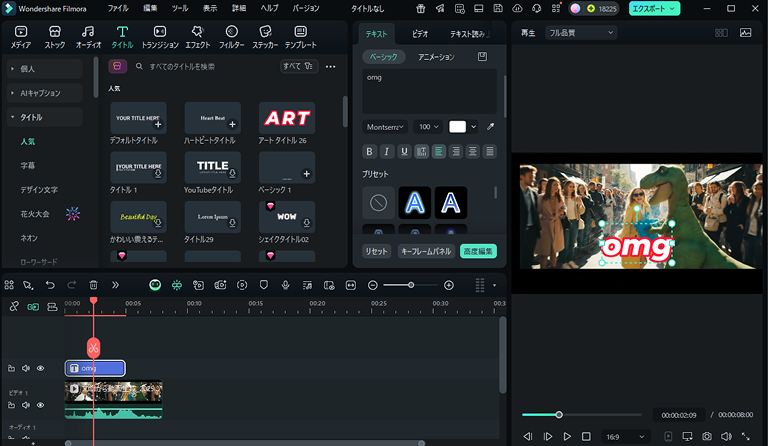768x446 pixels.
Task: Expand the AIキャプション category
Action: pos(45,93)
